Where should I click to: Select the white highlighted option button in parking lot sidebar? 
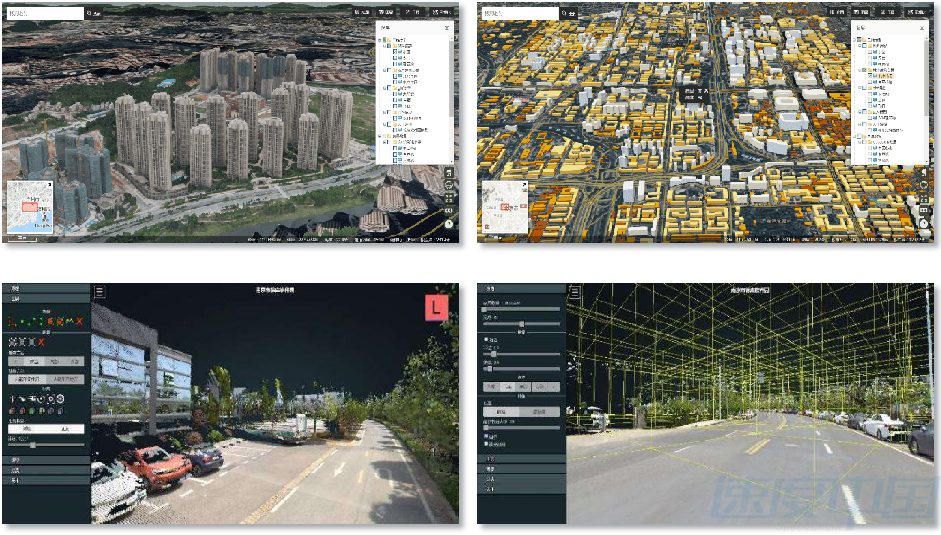23,429
